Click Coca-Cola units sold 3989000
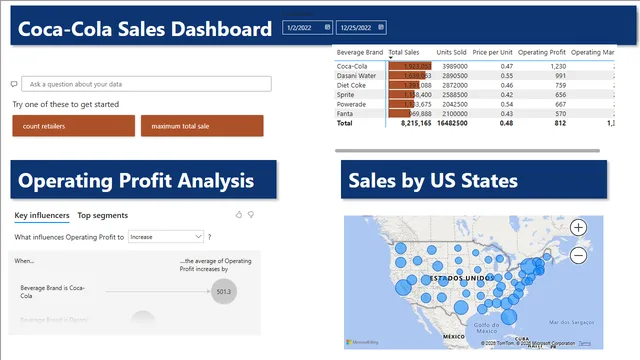 click(455, 66)
